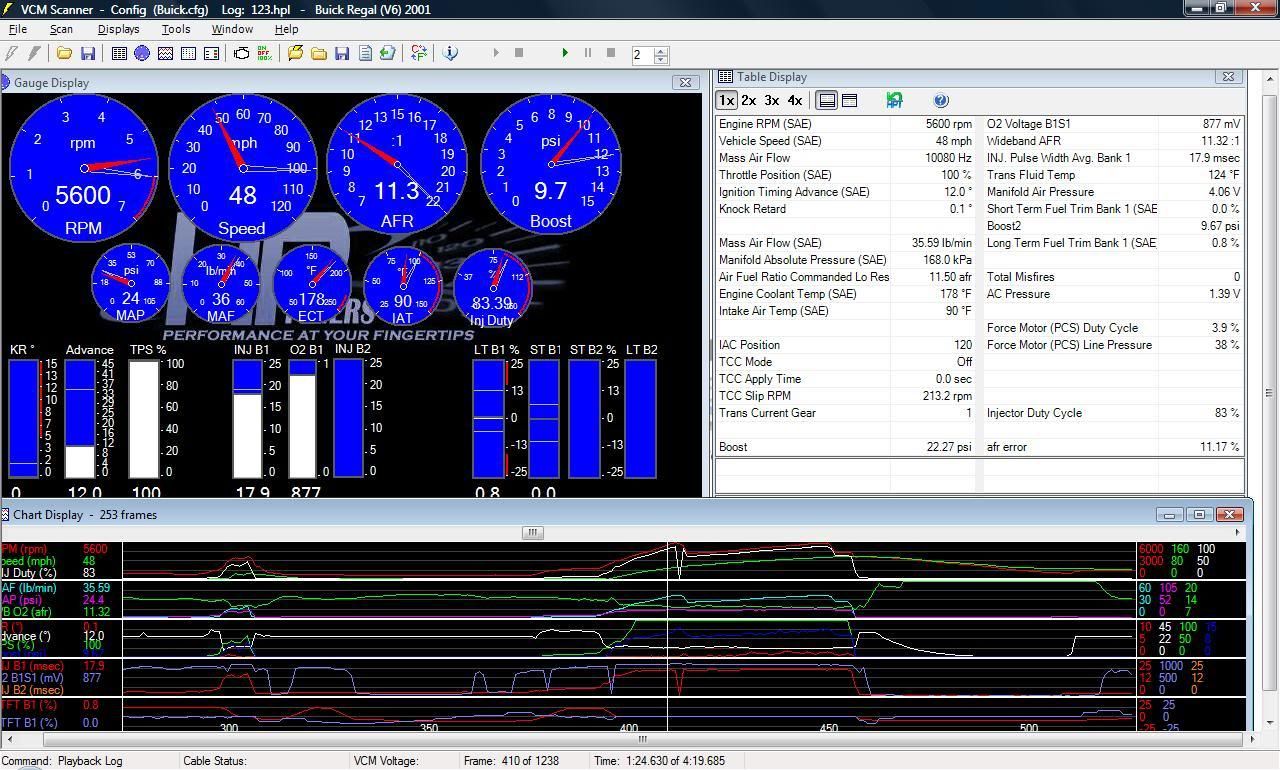This screenshot has width=1280, height=770.
Task: Open the Scan menu
Action: (61, 29)
